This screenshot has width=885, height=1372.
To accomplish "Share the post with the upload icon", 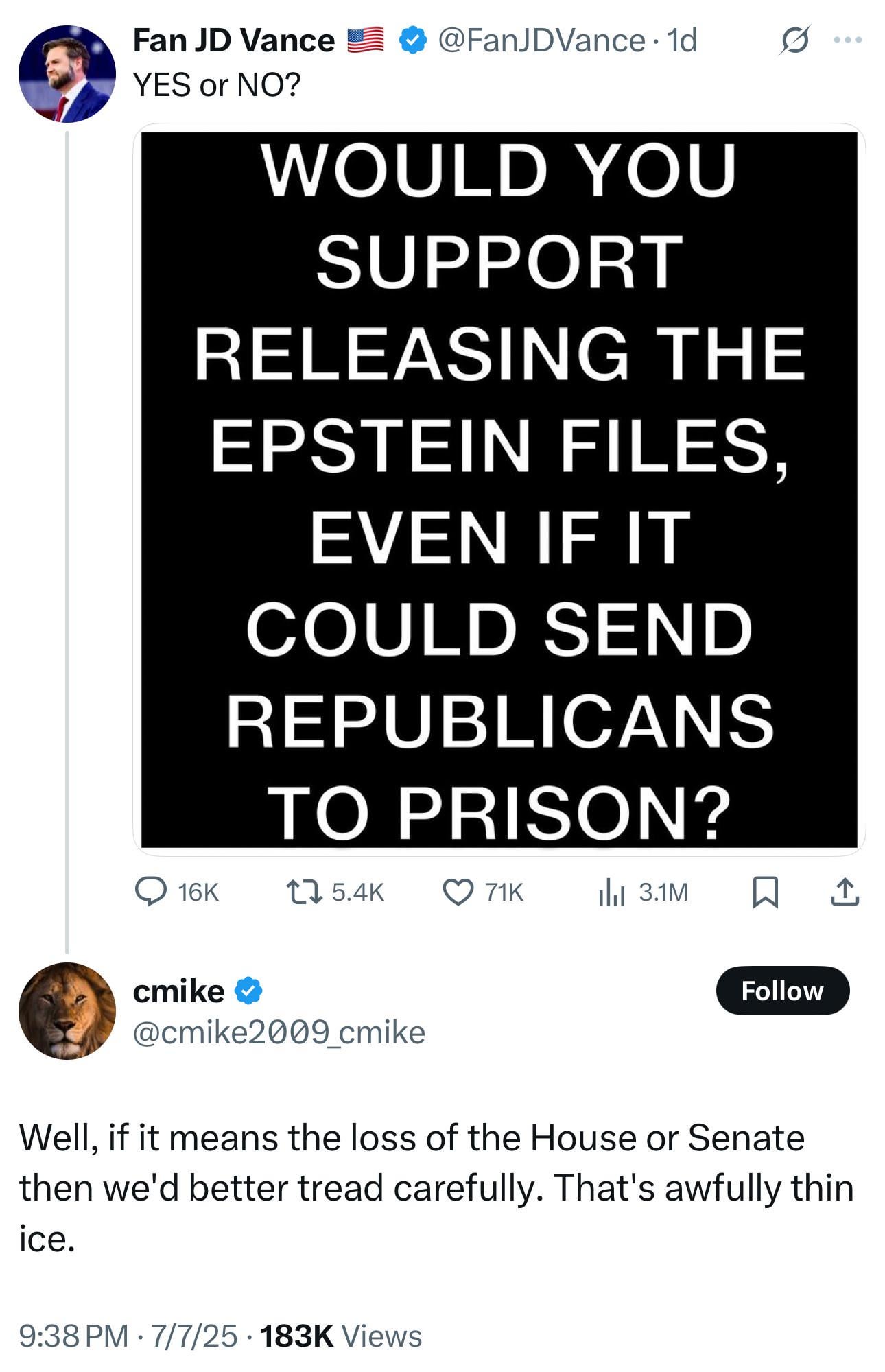I will click(x=845, y=892).
